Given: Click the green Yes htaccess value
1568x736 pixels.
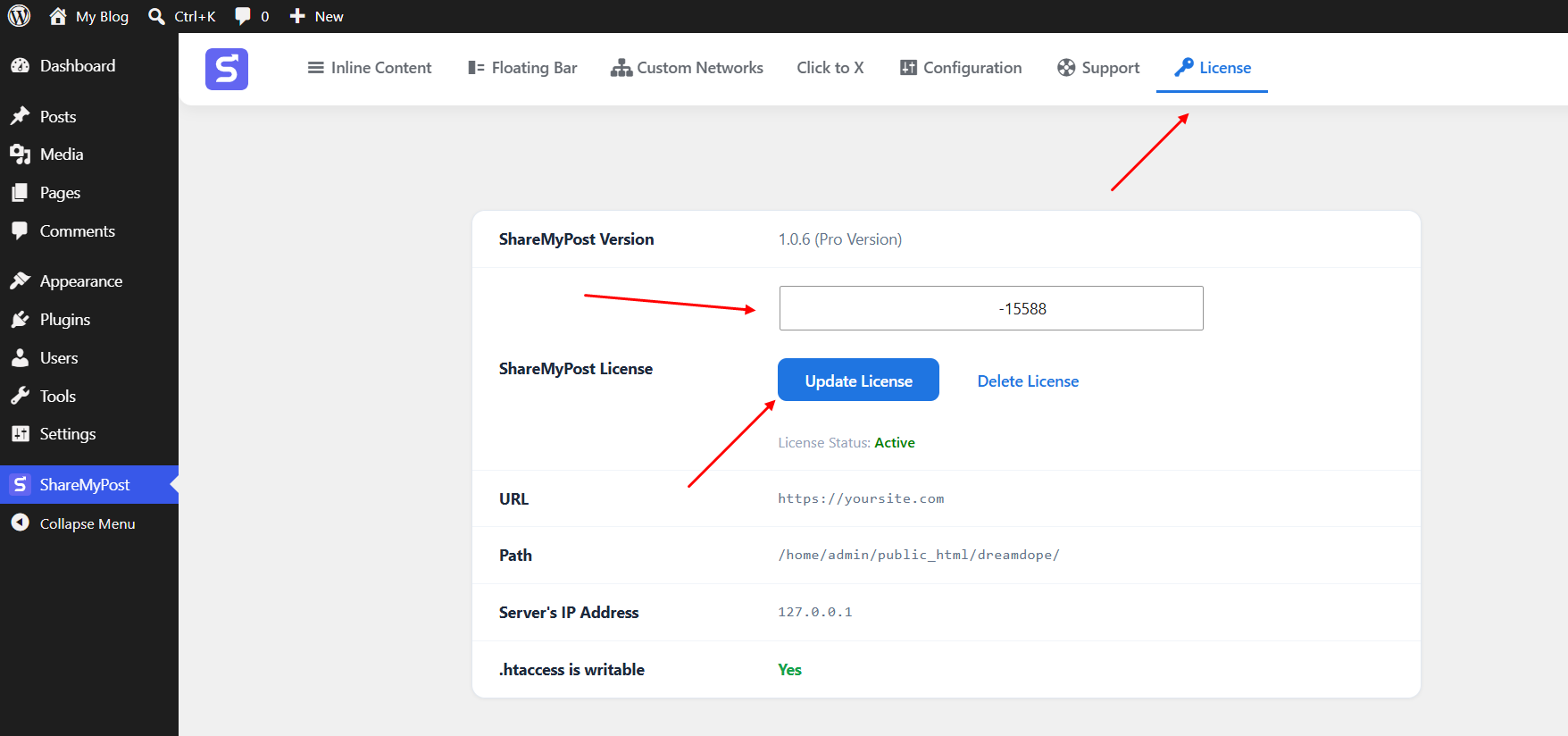Looking at the screenshot, I should pos(789,670).
